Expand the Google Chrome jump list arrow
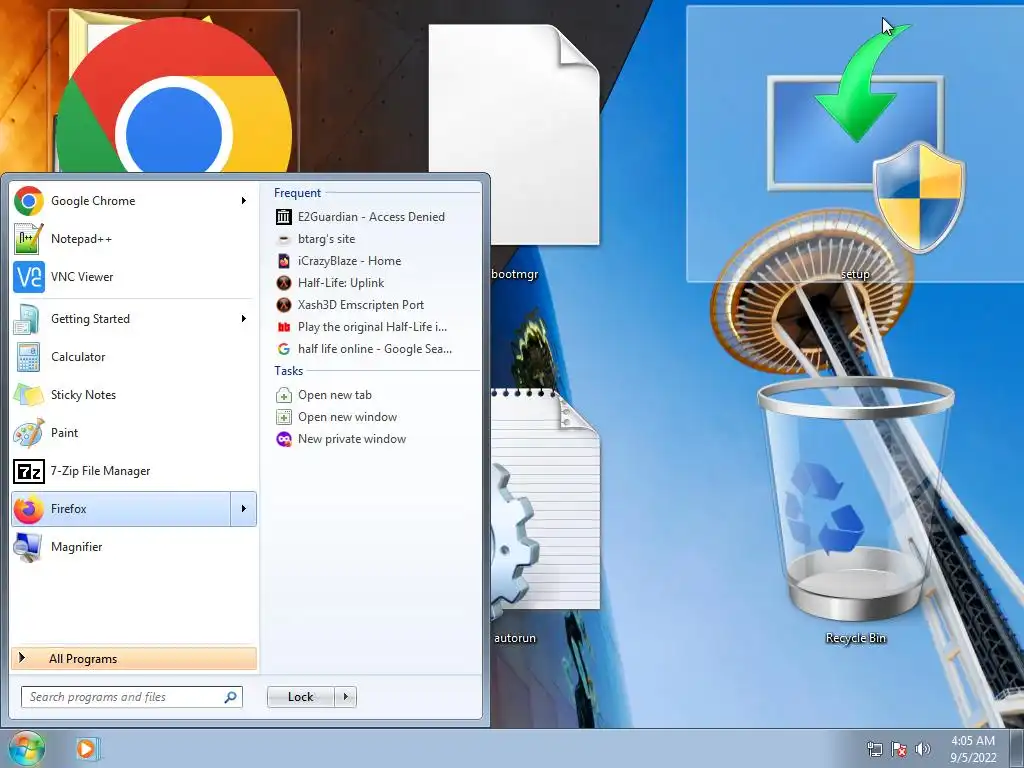 pyautogui.click(x=244, y=200)
